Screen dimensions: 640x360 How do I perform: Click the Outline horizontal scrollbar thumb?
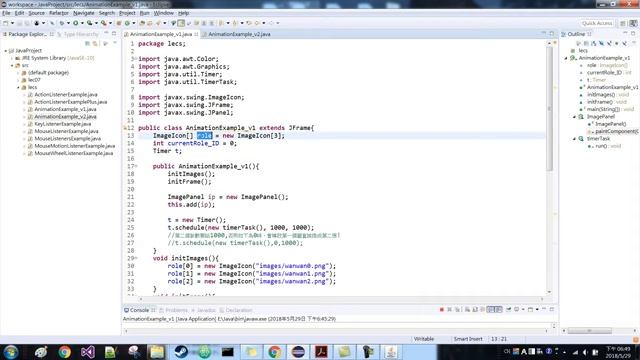point(589,330)
